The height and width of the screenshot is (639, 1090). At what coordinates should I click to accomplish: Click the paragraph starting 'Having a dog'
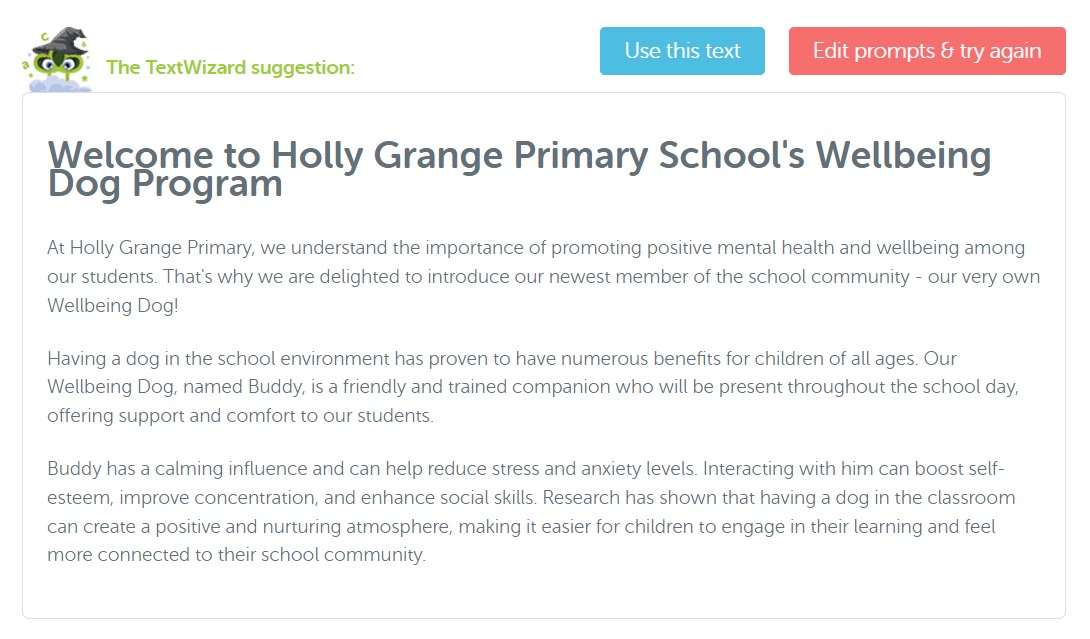coord(532,387)
